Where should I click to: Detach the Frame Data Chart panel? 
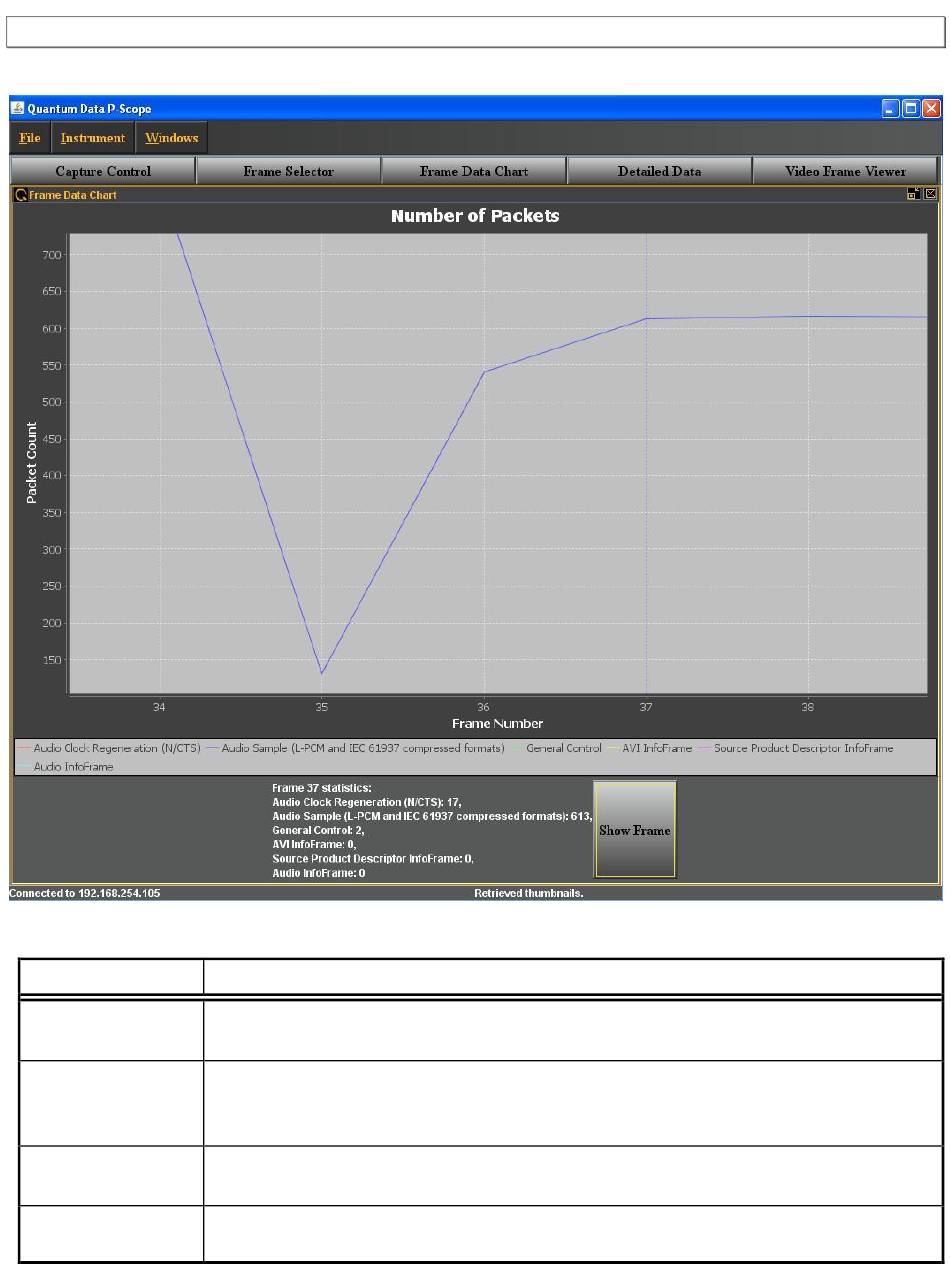pos(913,194)
